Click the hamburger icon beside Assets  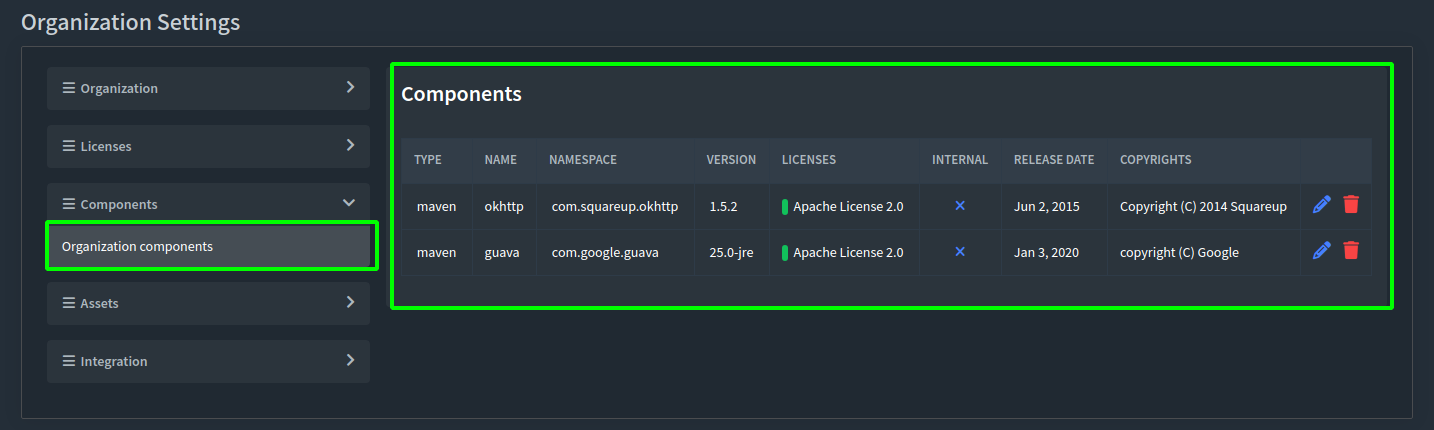[69, 303]
